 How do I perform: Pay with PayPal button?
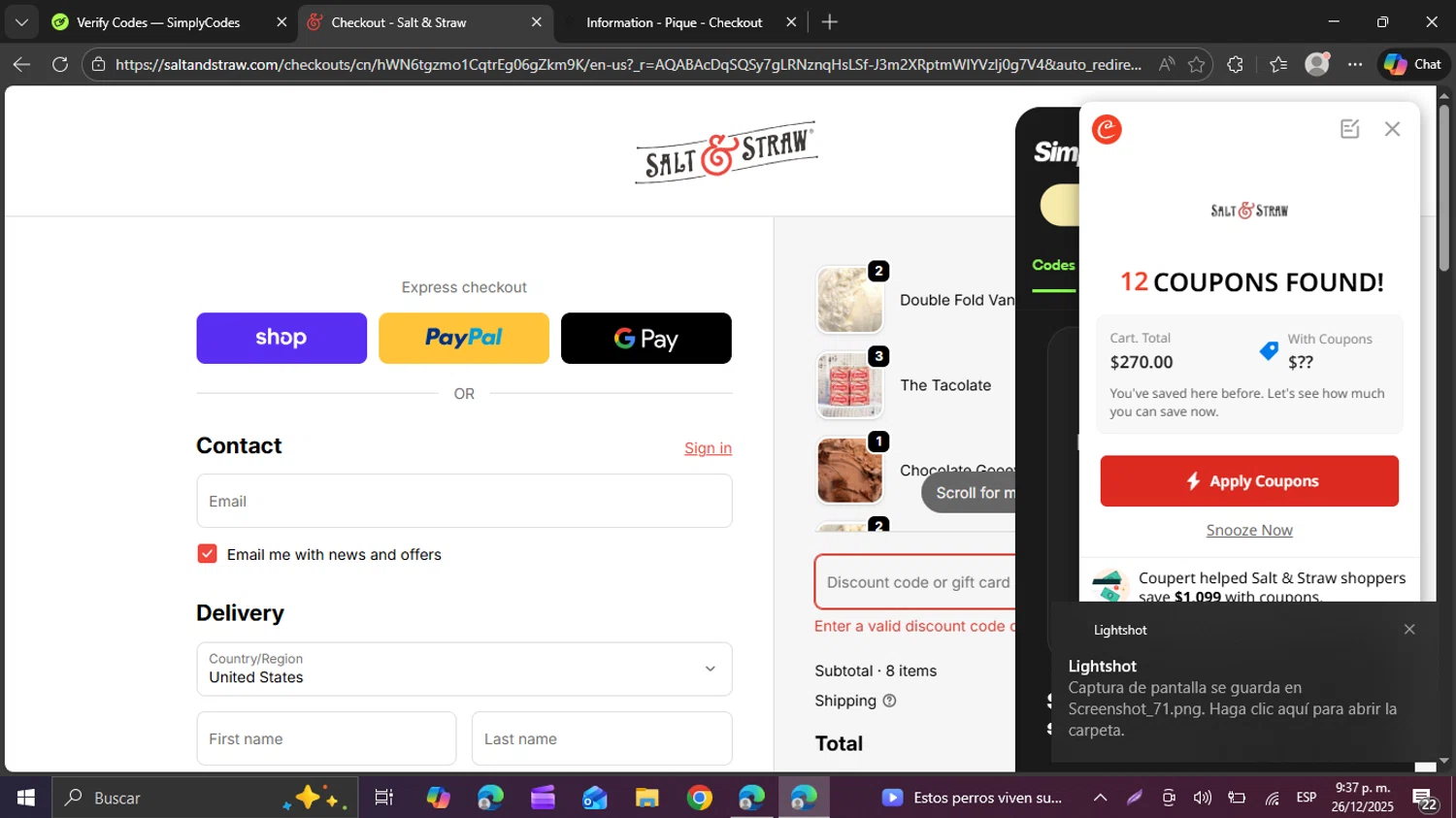[464, 338]
